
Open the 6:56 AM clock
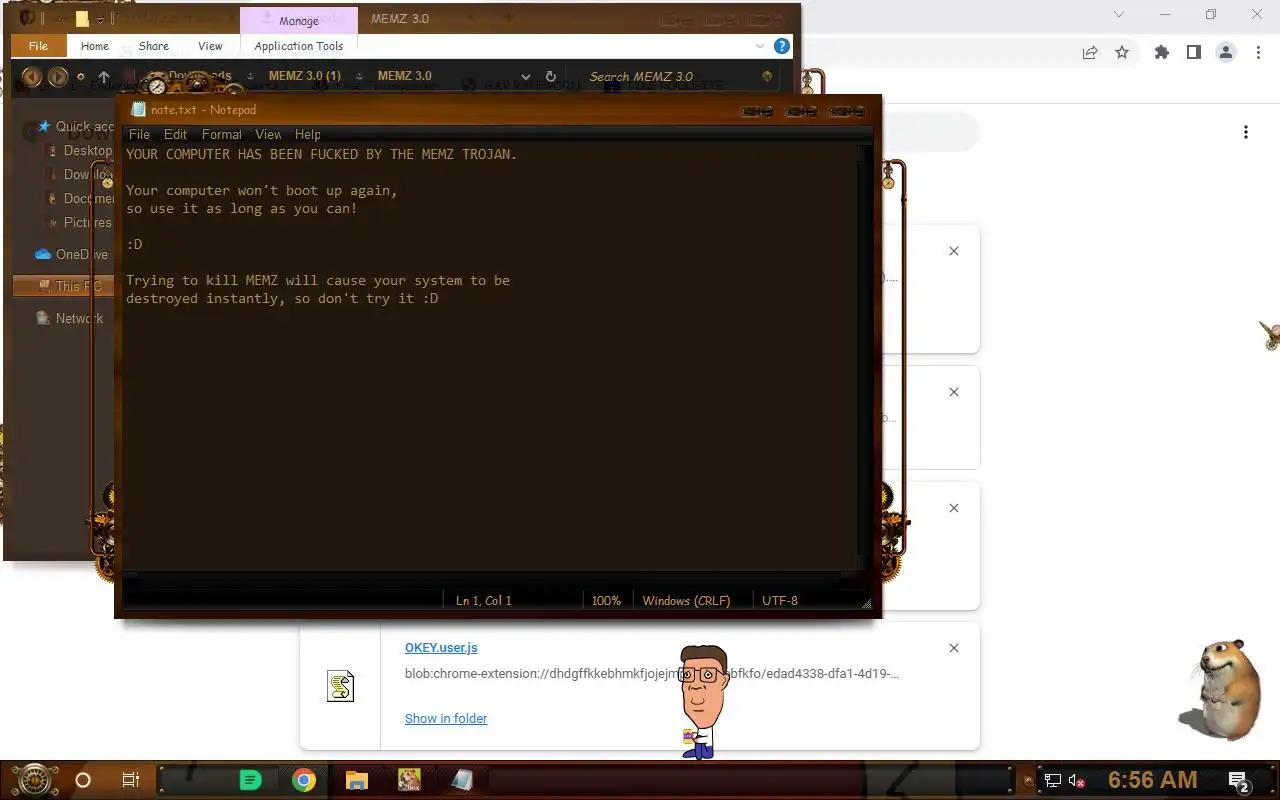pos(1152,780)
